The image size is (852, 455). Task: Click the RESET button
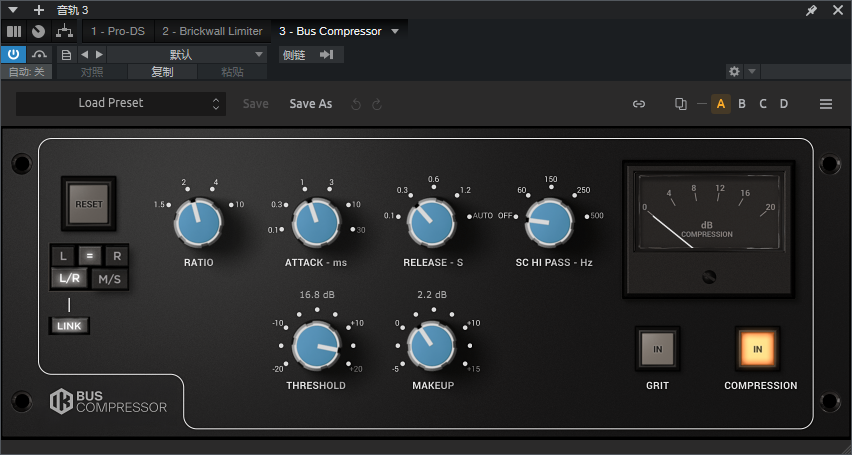(89, 204)
